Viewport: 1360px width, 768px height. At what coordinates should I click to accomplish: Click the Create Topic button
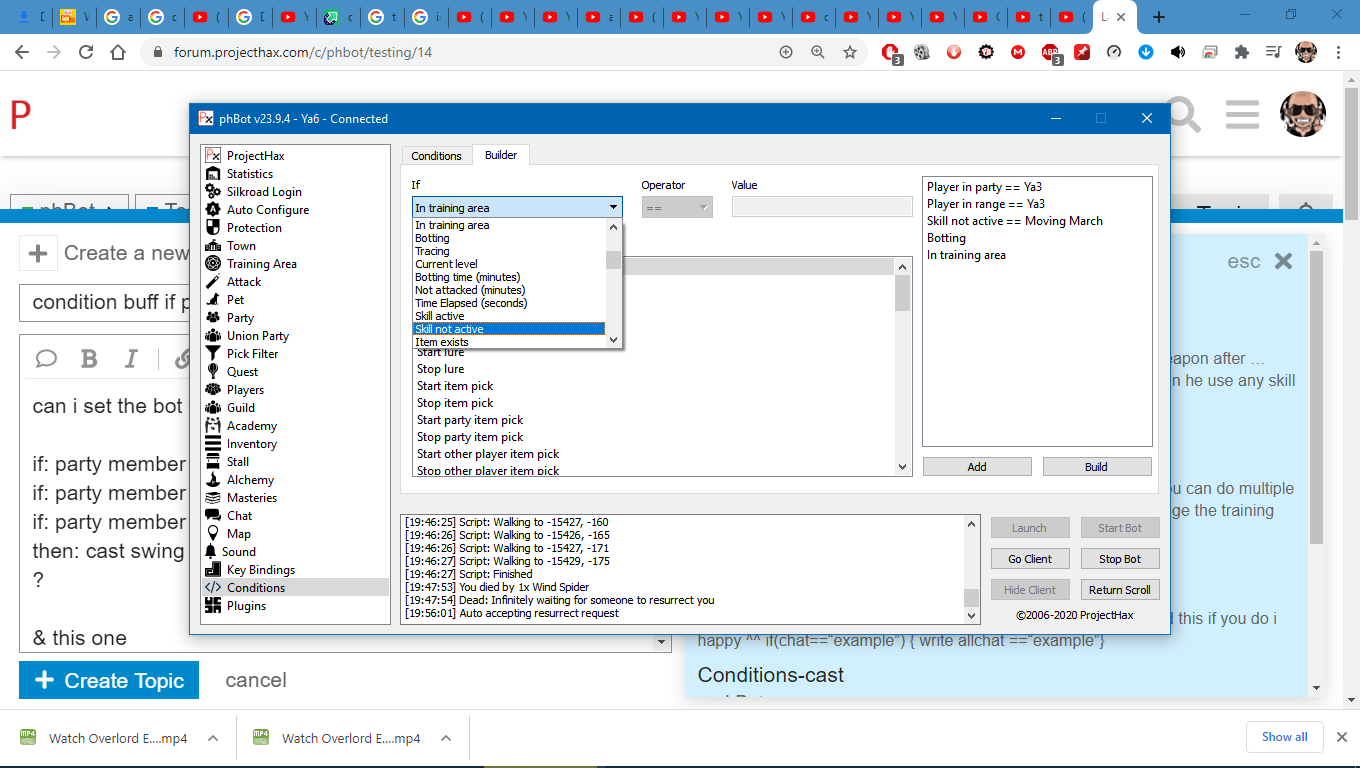(x=109, y=681)
